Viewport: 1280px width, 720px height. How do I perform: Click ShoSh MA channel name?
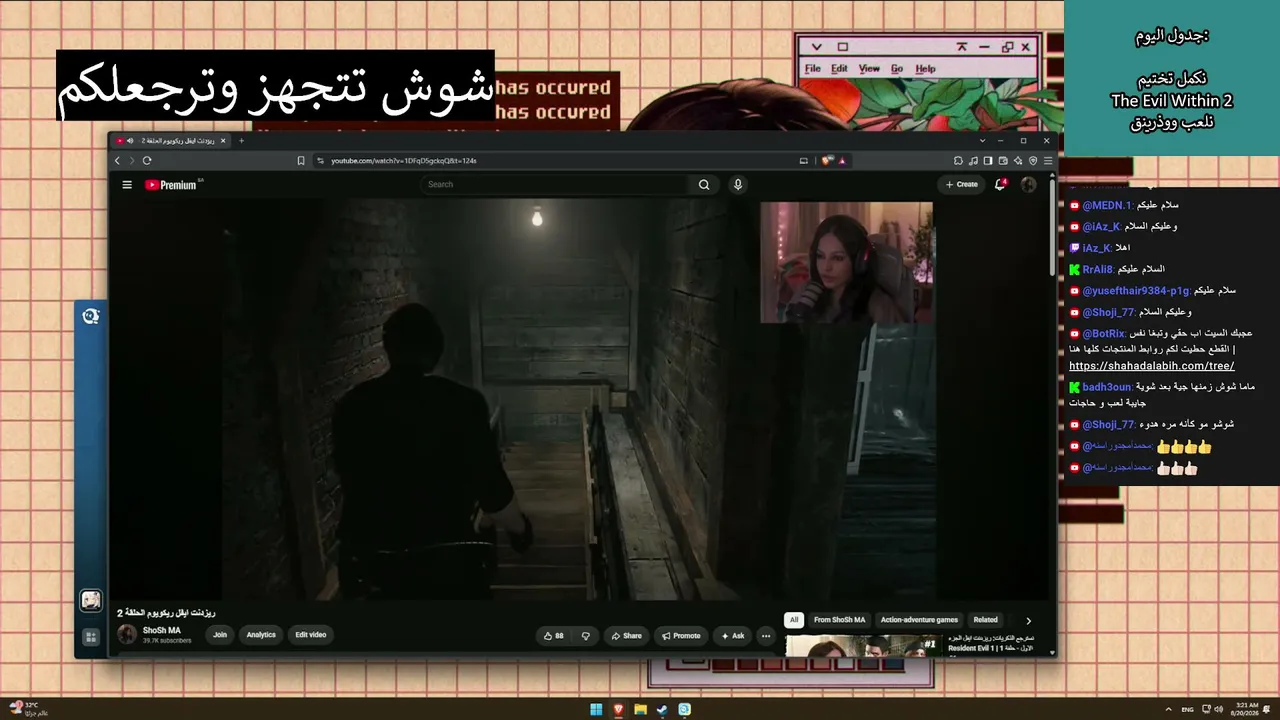pos(162,631)
